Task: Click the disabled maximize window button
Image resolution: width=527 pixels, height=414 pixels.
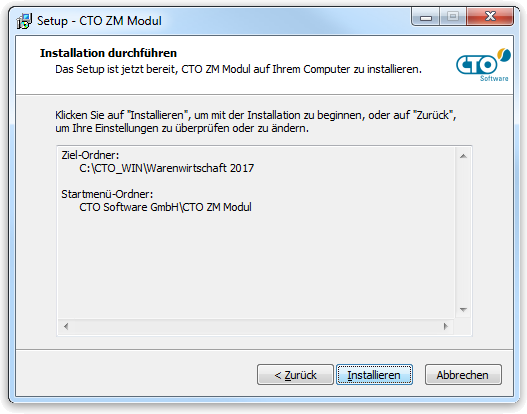Action: [x=453, y=17]
